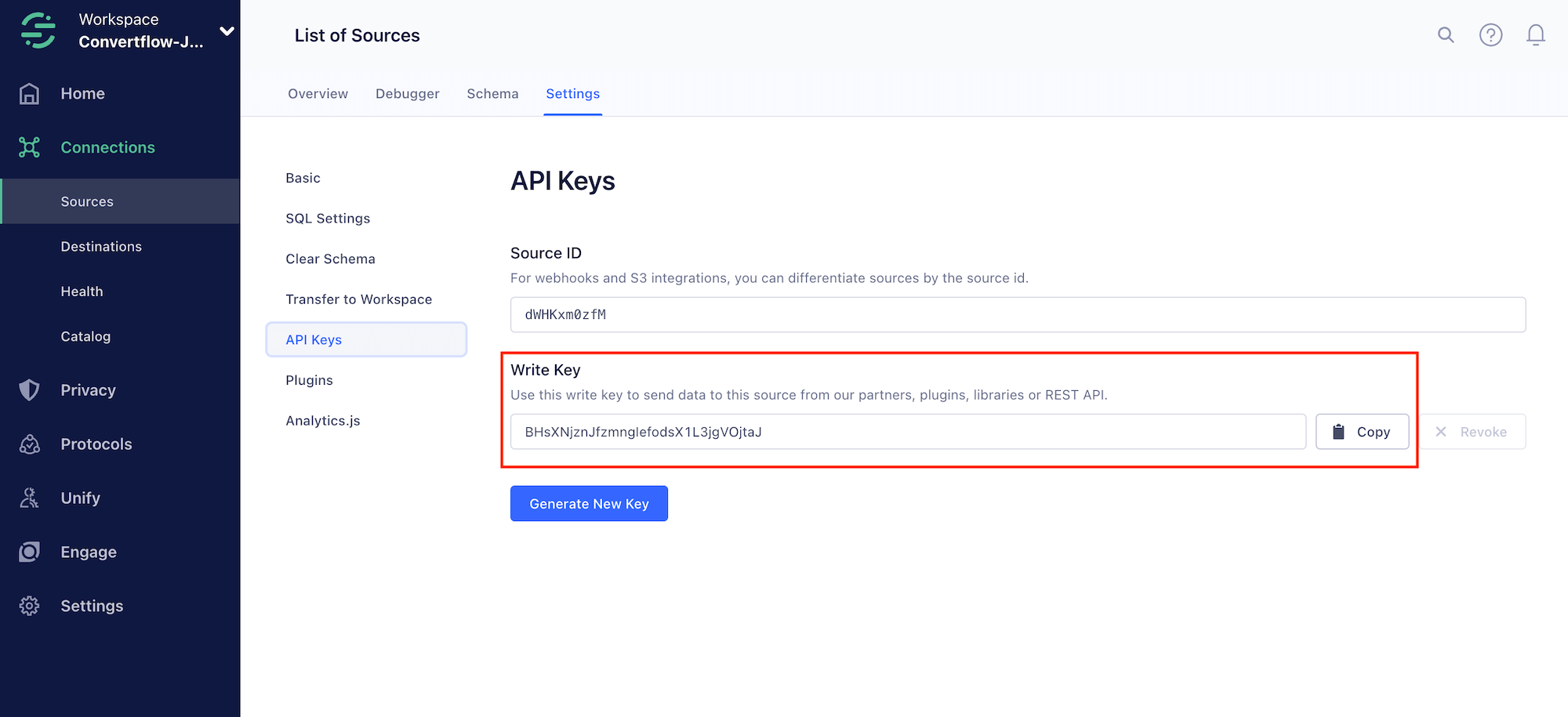Switch to the Debugger tab
The image size is (1568, 717).
coord(408,94)
